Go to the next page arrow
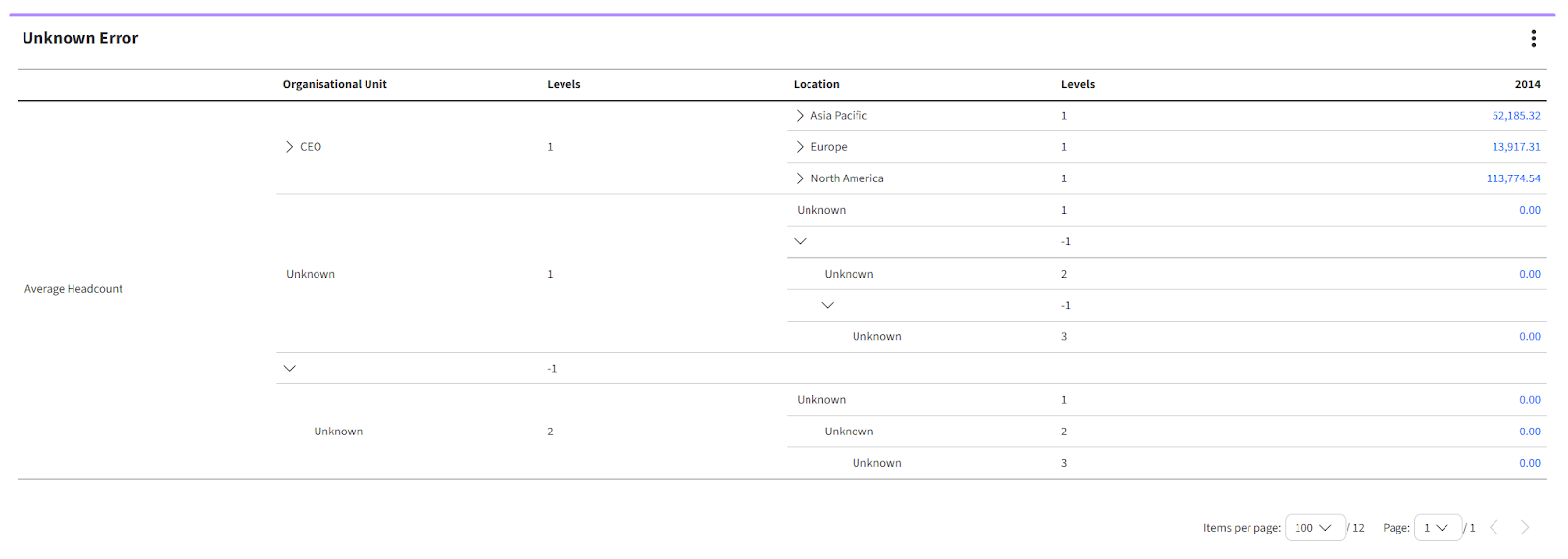The width and height of the screenshot is (1568, 559). pos(1525,528)
